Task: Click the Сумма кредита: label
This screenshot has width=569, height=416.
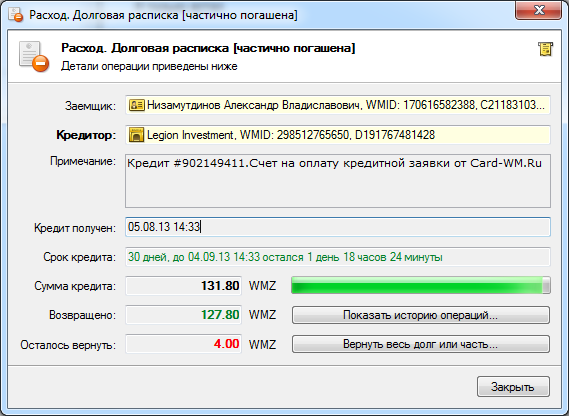Action: (x=75, y=286)
